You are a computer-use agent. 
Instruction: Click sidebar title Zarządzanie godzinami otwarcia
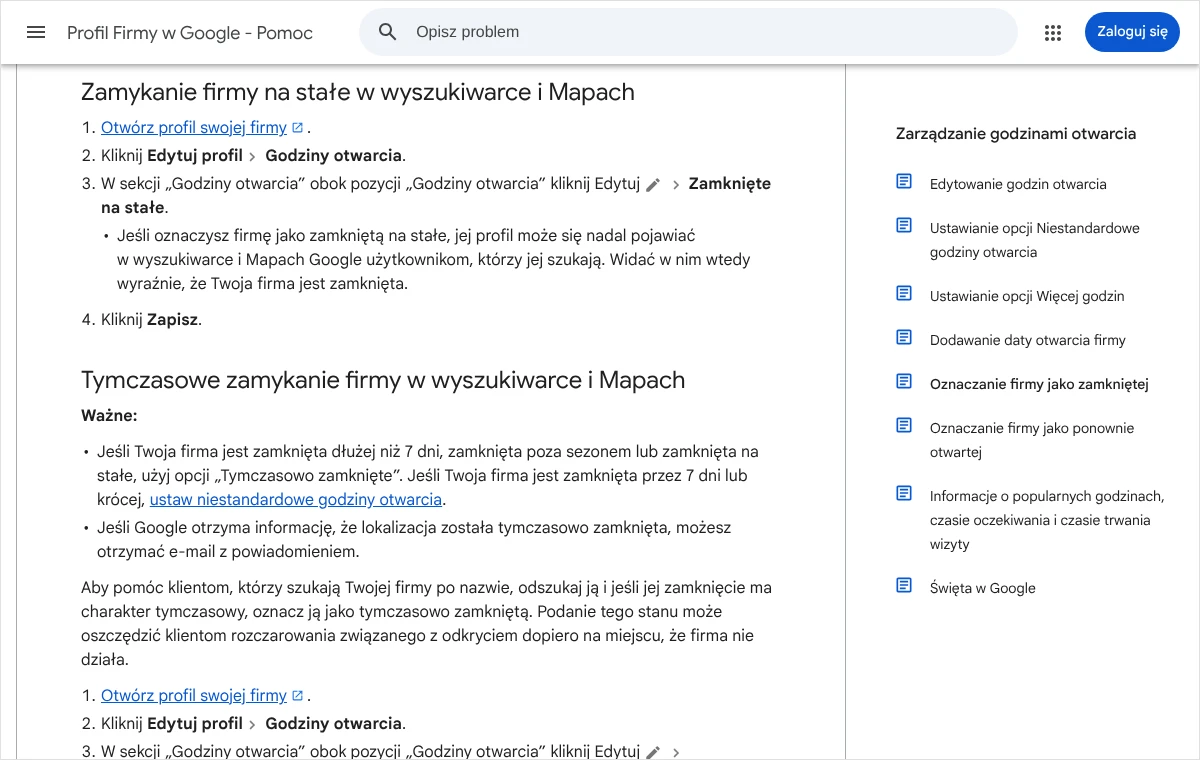1016,133
